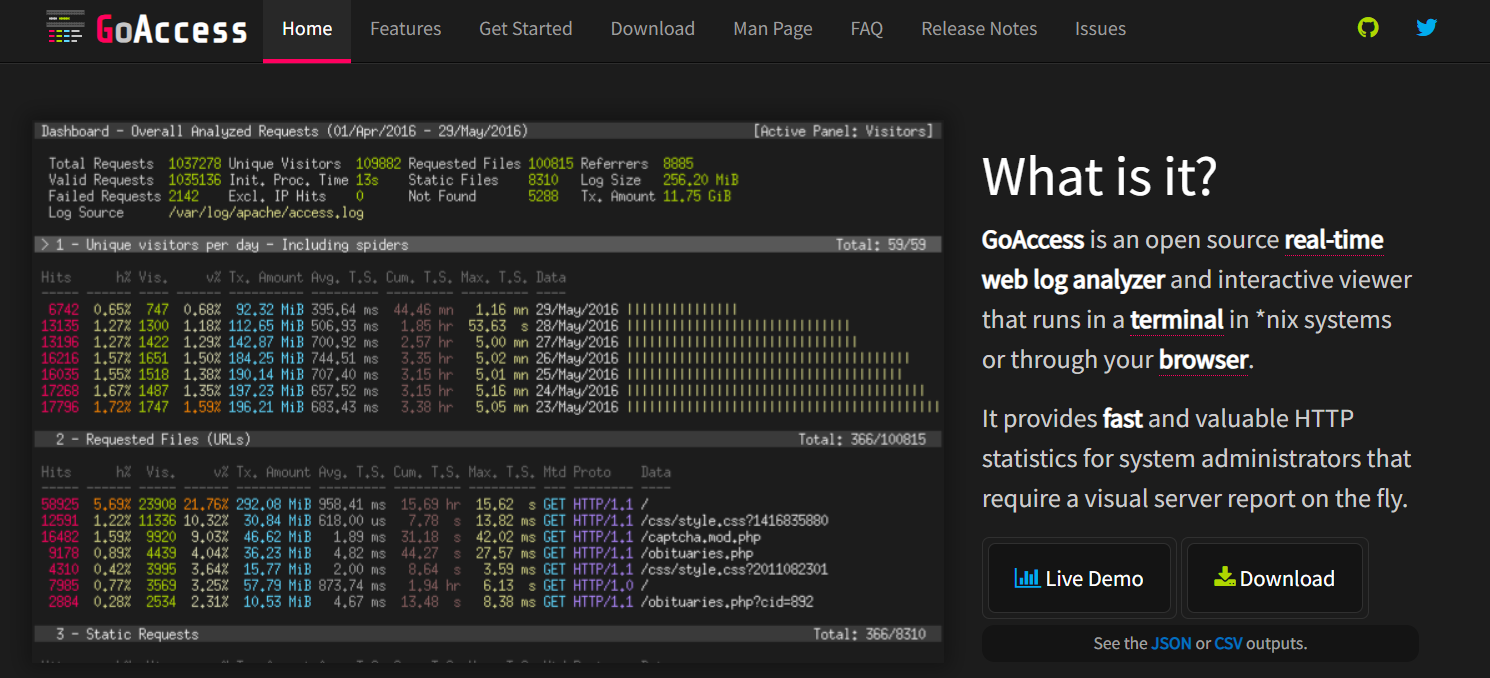Image resolution: width=1490 pixels, height=678 pixels.
Task: Click the Total Requests value 1037278
Action: tap(194, 164)
